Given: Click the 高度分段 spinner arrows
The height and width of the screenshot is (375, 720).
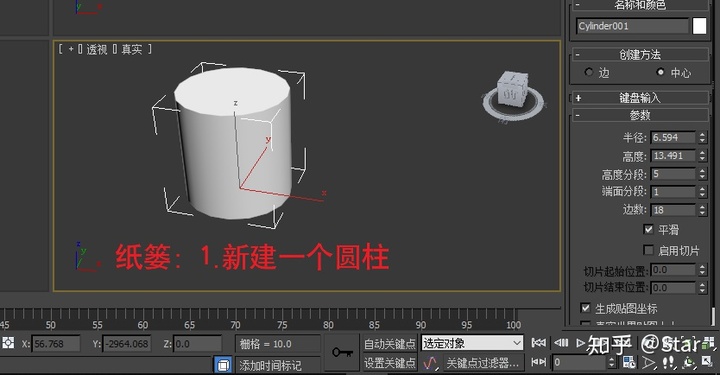Looking at the screenshot, I should click(x=702, y=174).
